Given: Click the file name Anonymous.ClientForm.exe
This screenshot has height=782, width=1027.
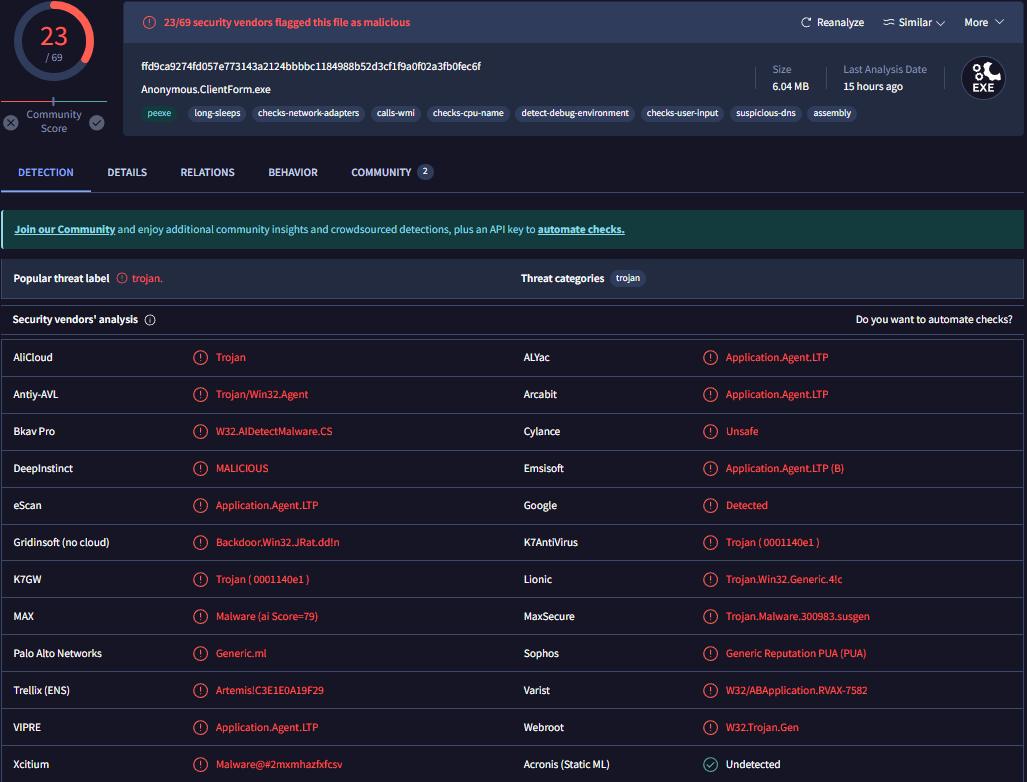Looking at the screenshot, I should coord(206,89).
